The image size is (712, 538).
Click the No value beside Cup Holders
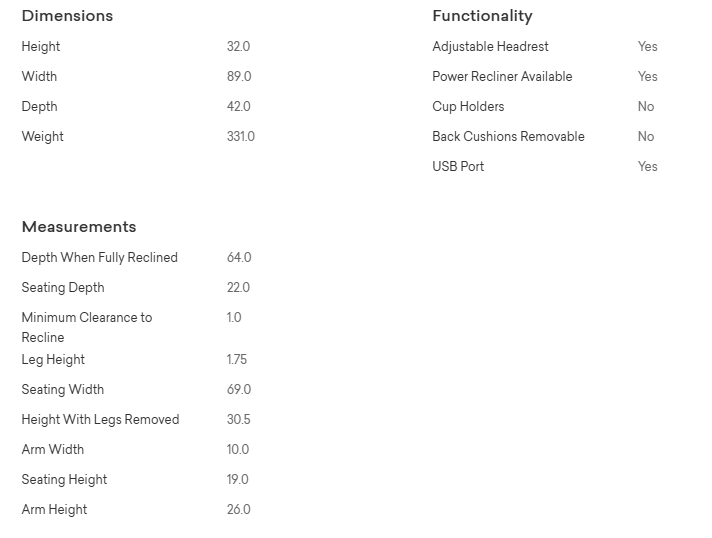pos(646,107)
